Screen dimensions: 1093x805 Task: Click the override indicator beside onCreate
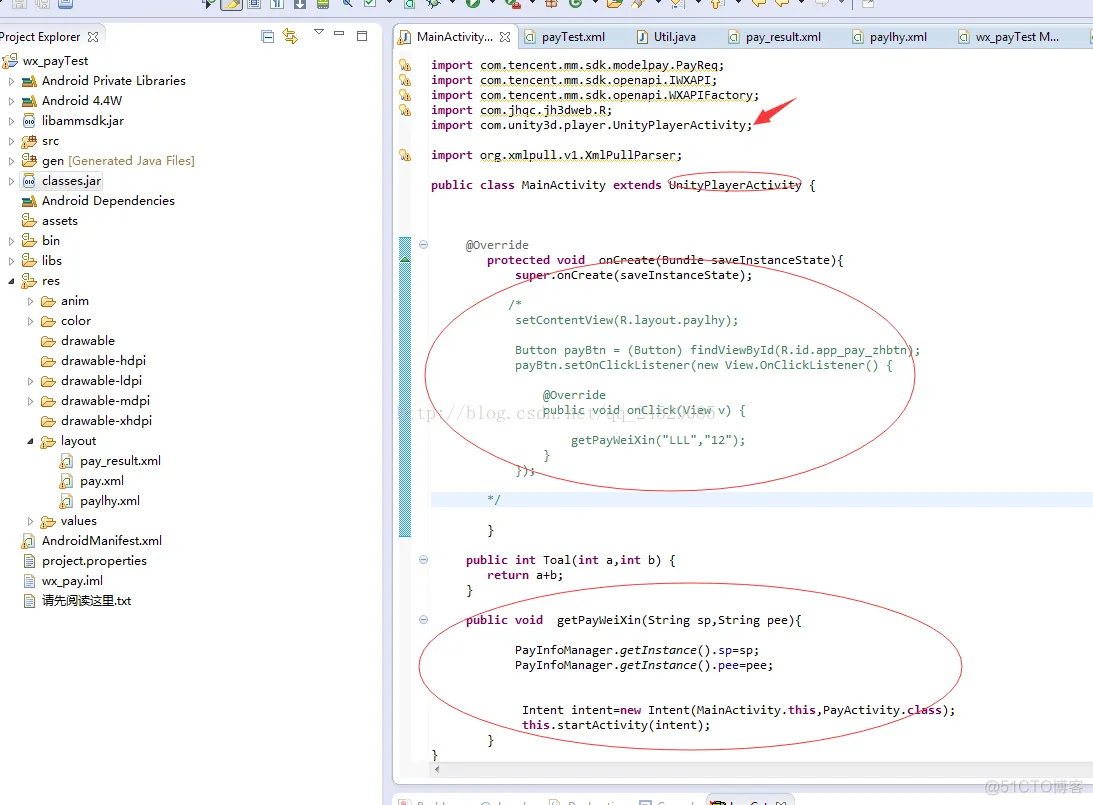click(x=405, y=259)
